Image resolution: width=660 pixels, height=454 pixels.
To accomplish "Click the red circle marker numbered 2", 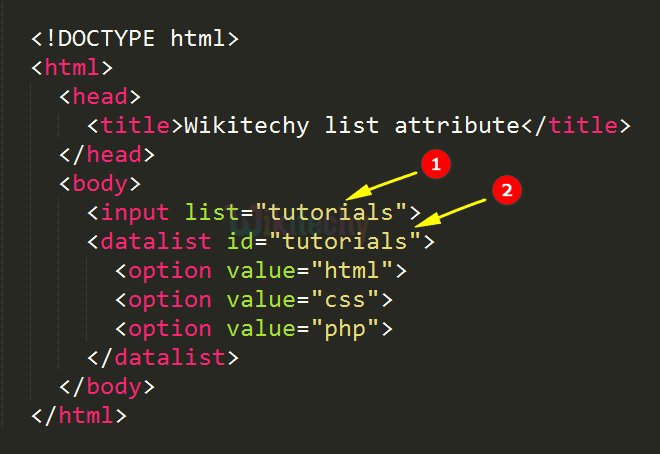I will tap(507, 191).
